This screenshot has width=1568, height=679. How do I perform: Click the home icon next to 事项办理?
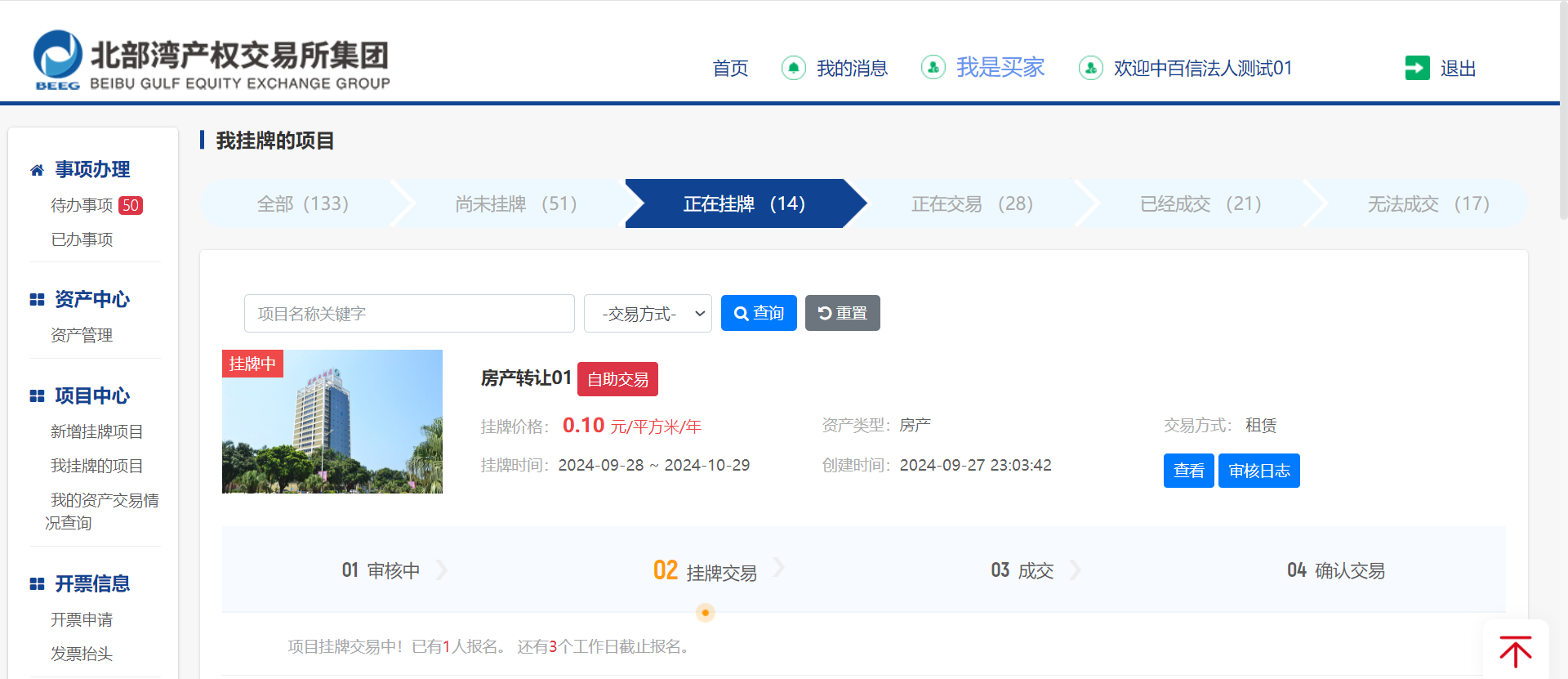[37, 170]
